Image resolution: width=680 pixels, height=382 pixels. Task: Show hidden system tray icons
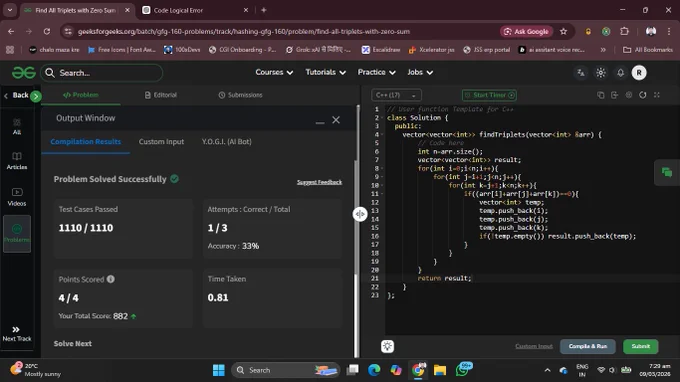tap(547, 370)
